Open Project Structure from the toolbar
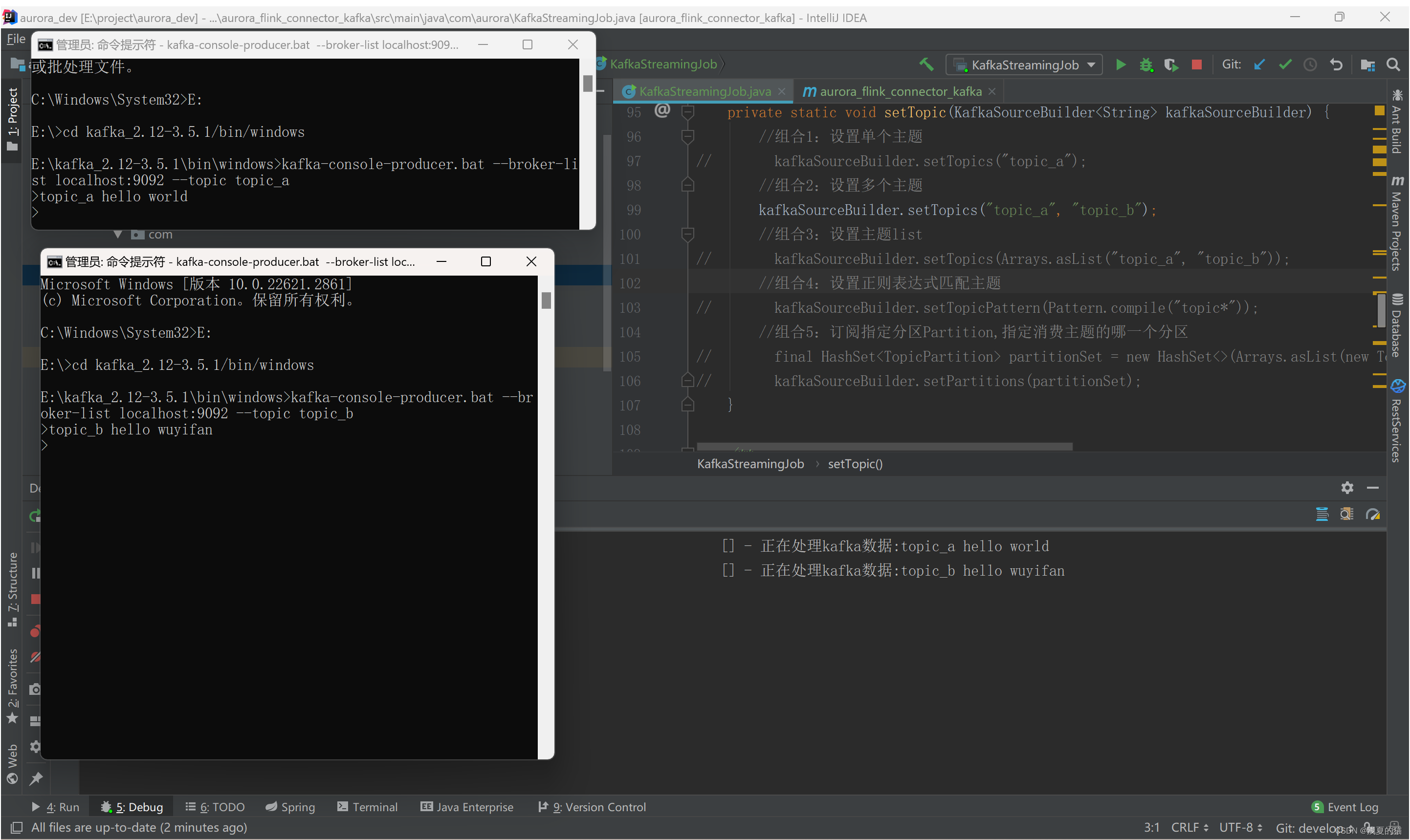The image size is (1410, 840). [1367, 65]
